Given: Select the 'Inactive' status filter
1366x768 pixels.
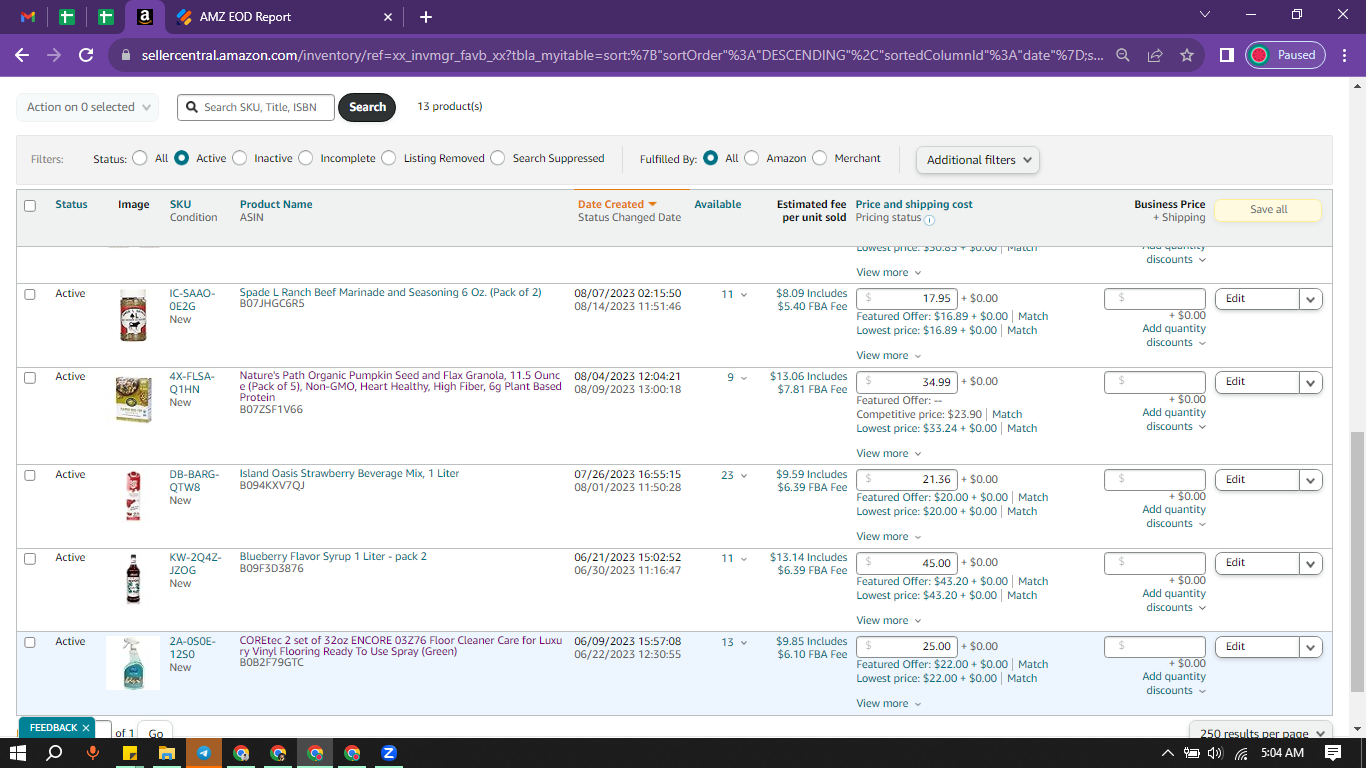Looking at the screenshot, I should click(240, 158).
